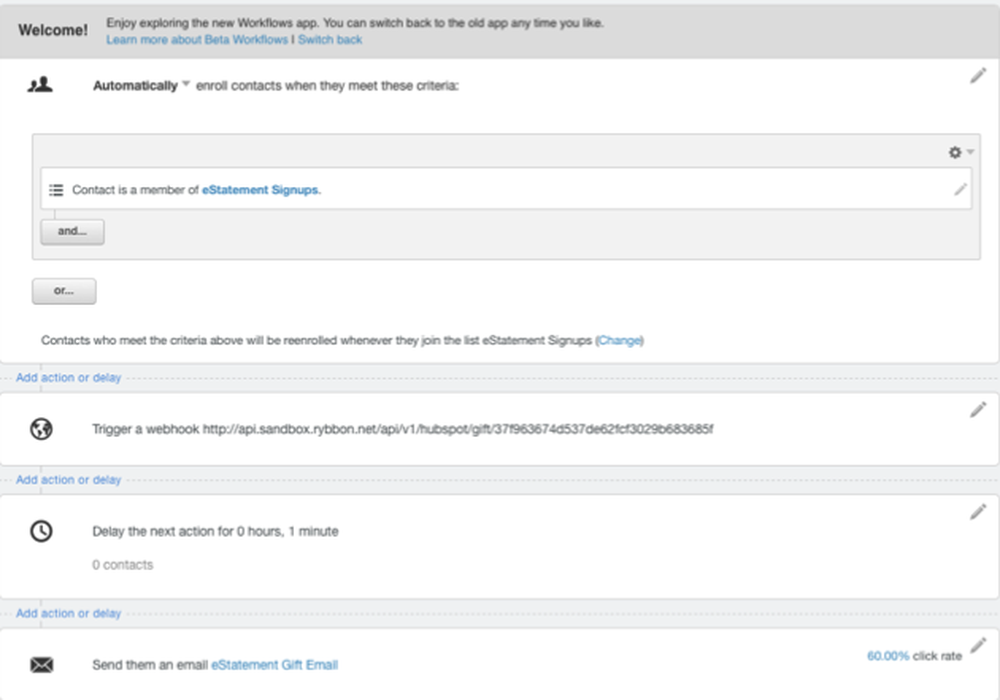Screen dimensions: 1000x700
Task: Click the or... button for alternate criteria
Action: (x=63, y=291)
